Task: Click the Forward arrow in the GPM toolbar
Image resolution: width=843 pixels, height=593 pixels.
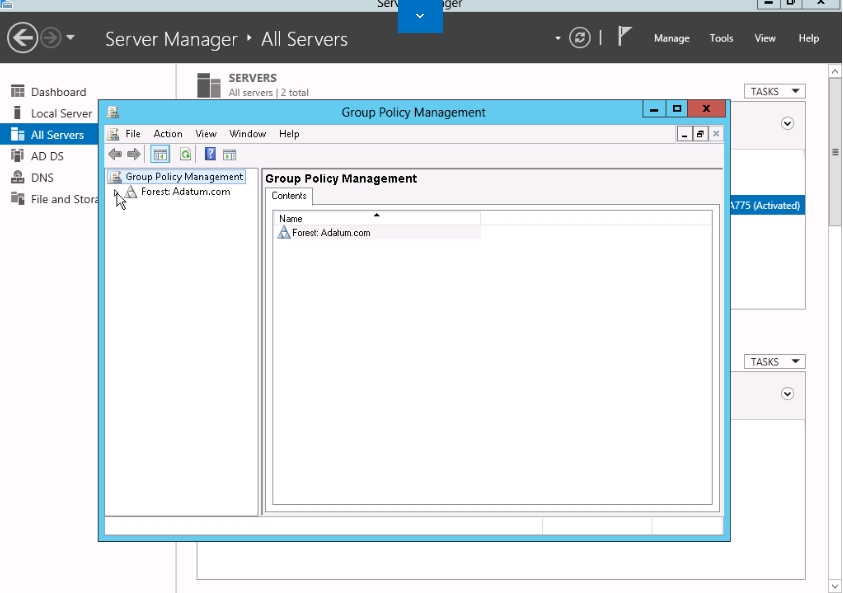Action: pos(134,155)
